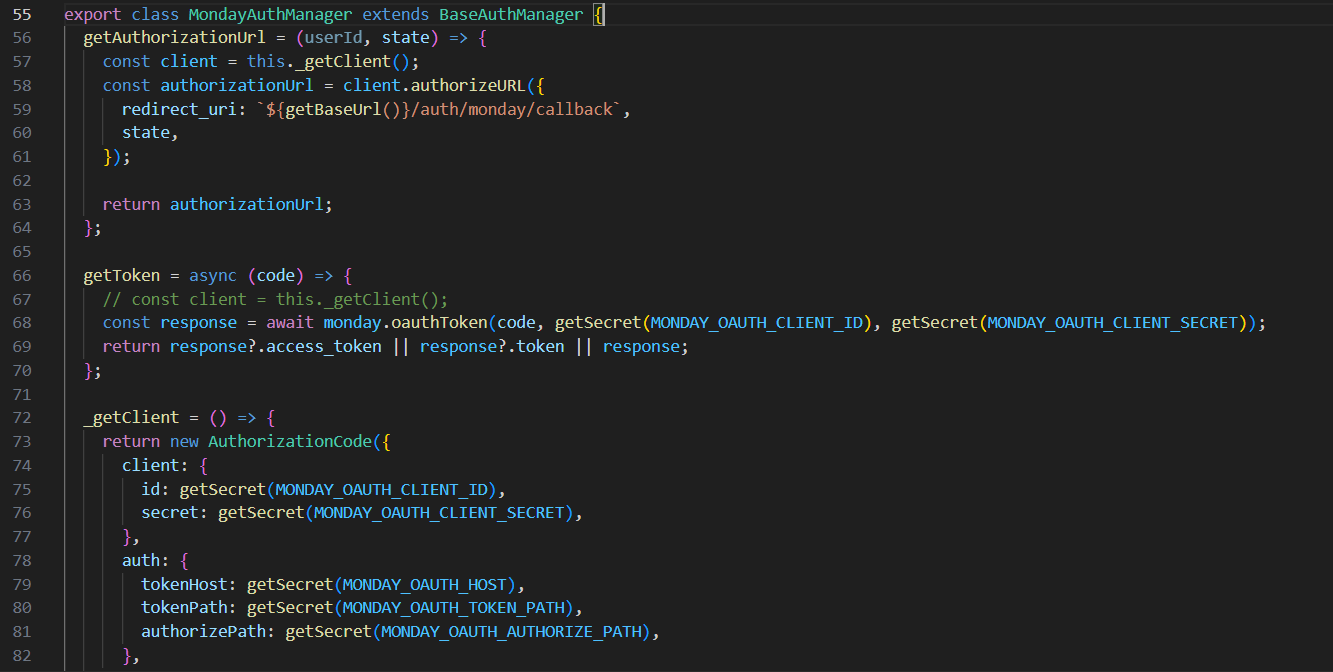Click MONDAY_OAUTH_AUTHORIZE_PATH constant
This screenshot has height=672, width=1333.
pyautogui.click(x=510, y=631)
